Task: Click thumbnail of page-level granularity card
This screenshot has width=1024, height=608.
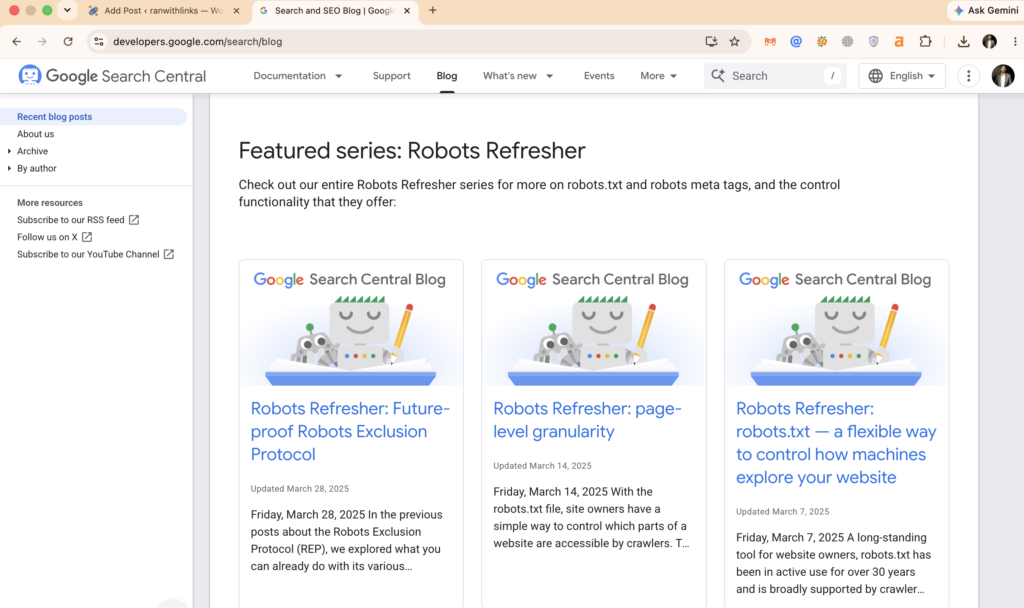Action: point(594,323)
